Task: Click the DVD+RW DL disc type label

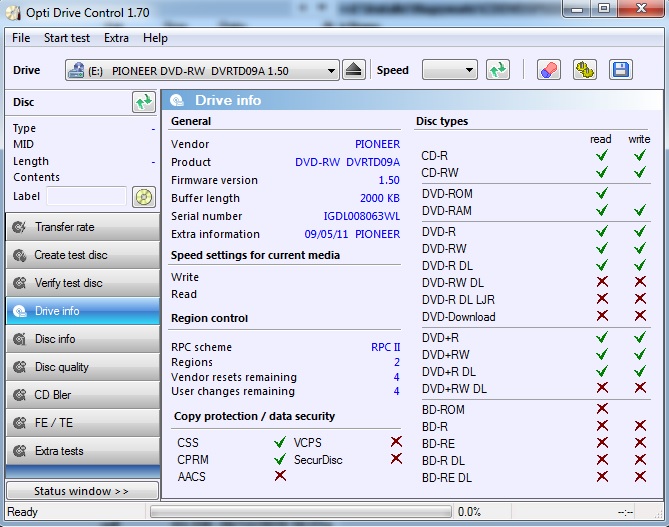Action: pyautogui.click(x=454, y=389)
